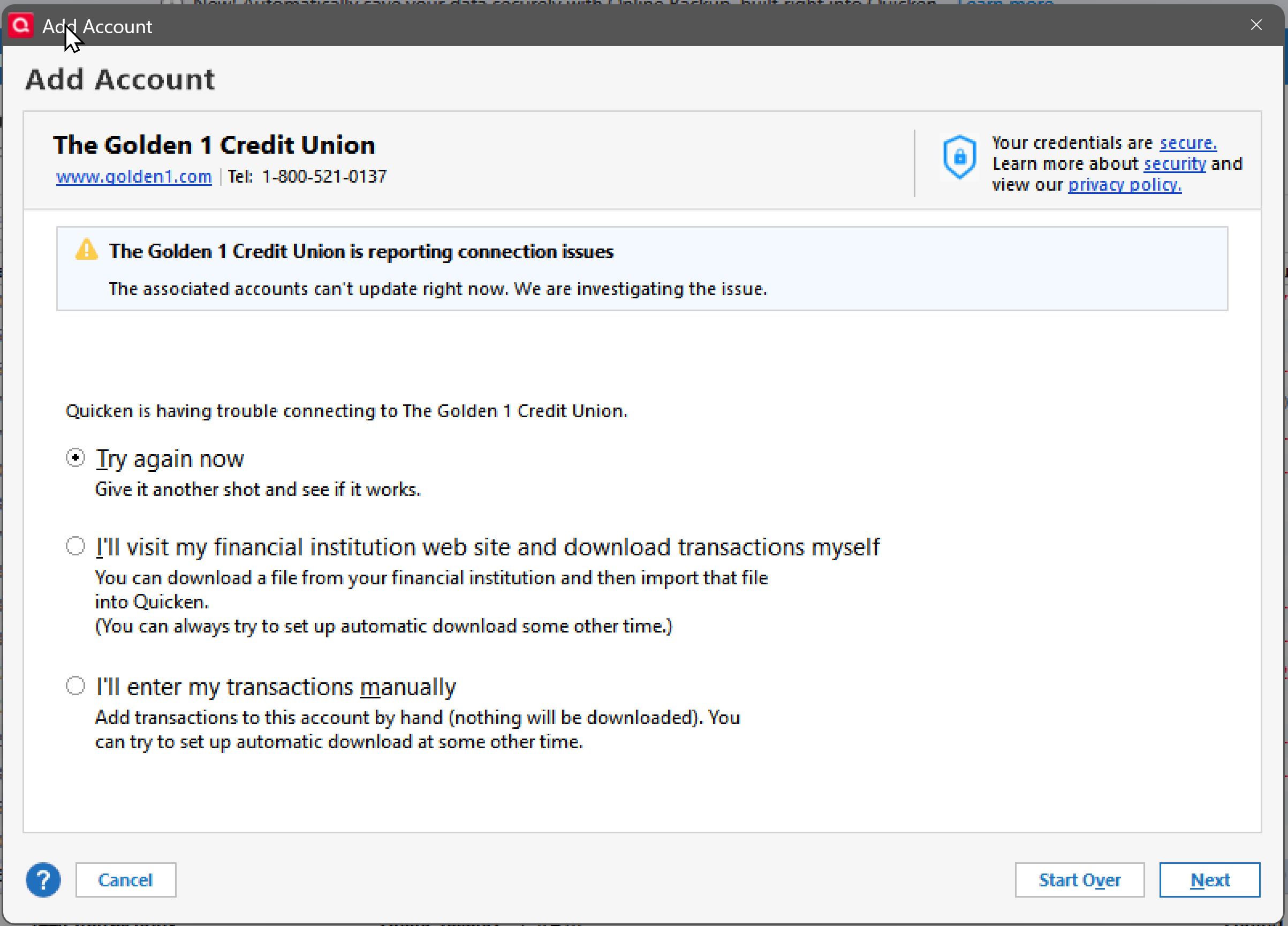Click the Next button

1209,879
